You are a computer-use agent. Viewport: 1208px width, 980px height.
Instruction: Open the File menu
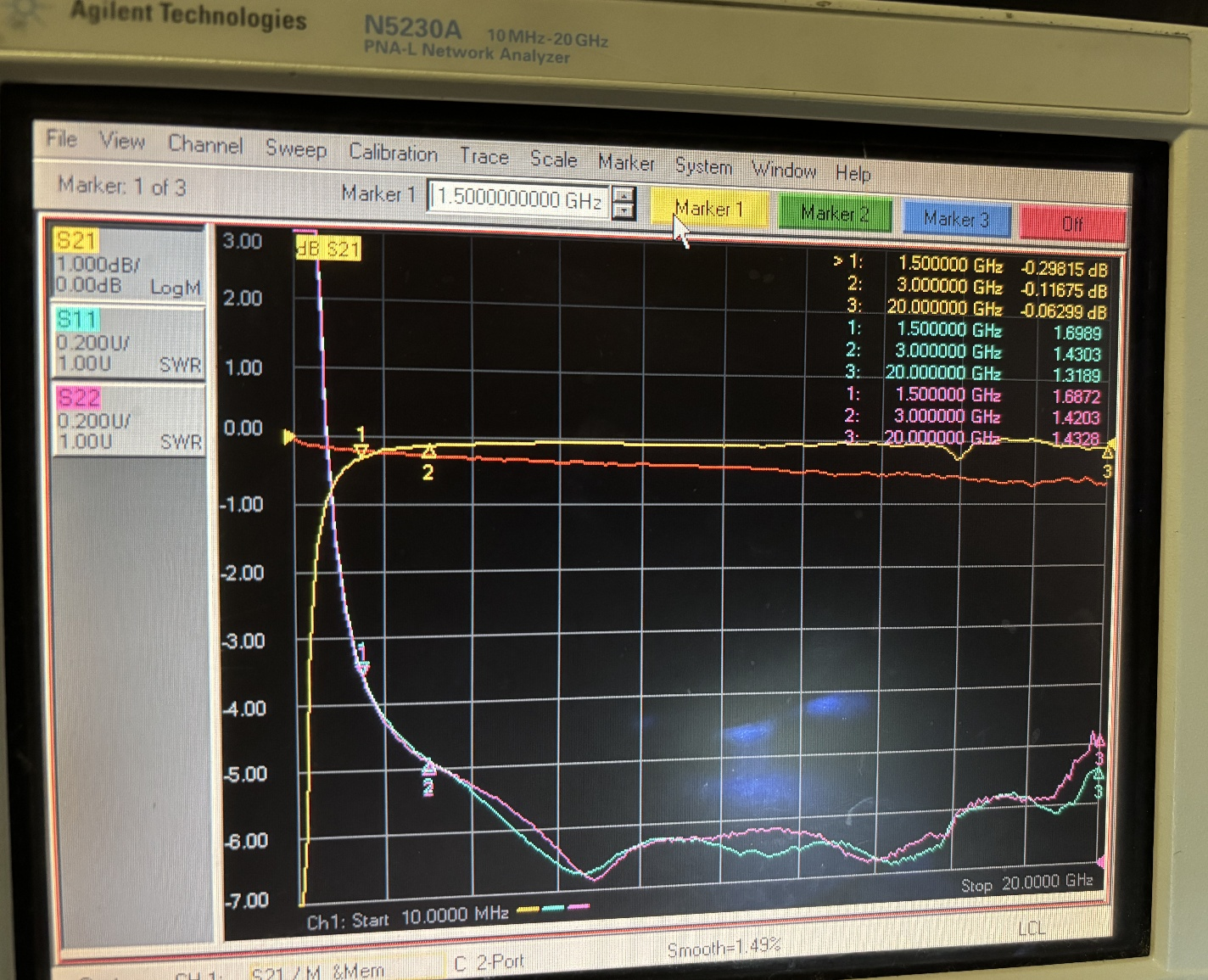tap(61, 138)
